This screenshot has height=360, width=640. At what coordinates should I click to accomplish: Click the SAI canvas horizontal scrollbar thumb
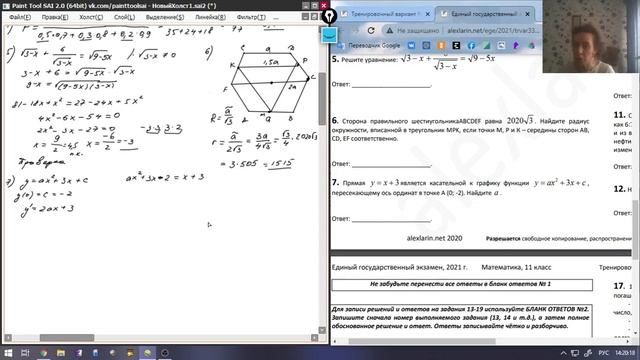tap(67, 338)
